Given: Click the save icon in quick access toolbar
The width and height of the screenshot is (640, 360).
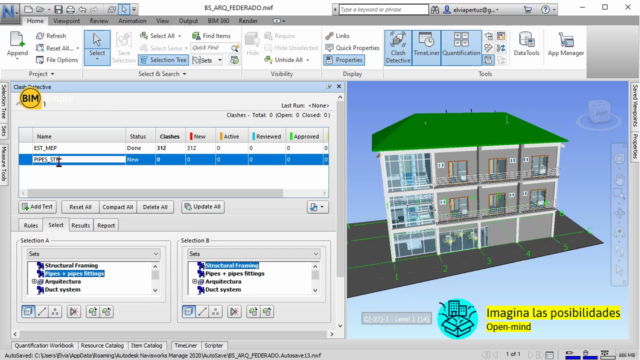Looking at the screenshot, I should pos(58,9).
